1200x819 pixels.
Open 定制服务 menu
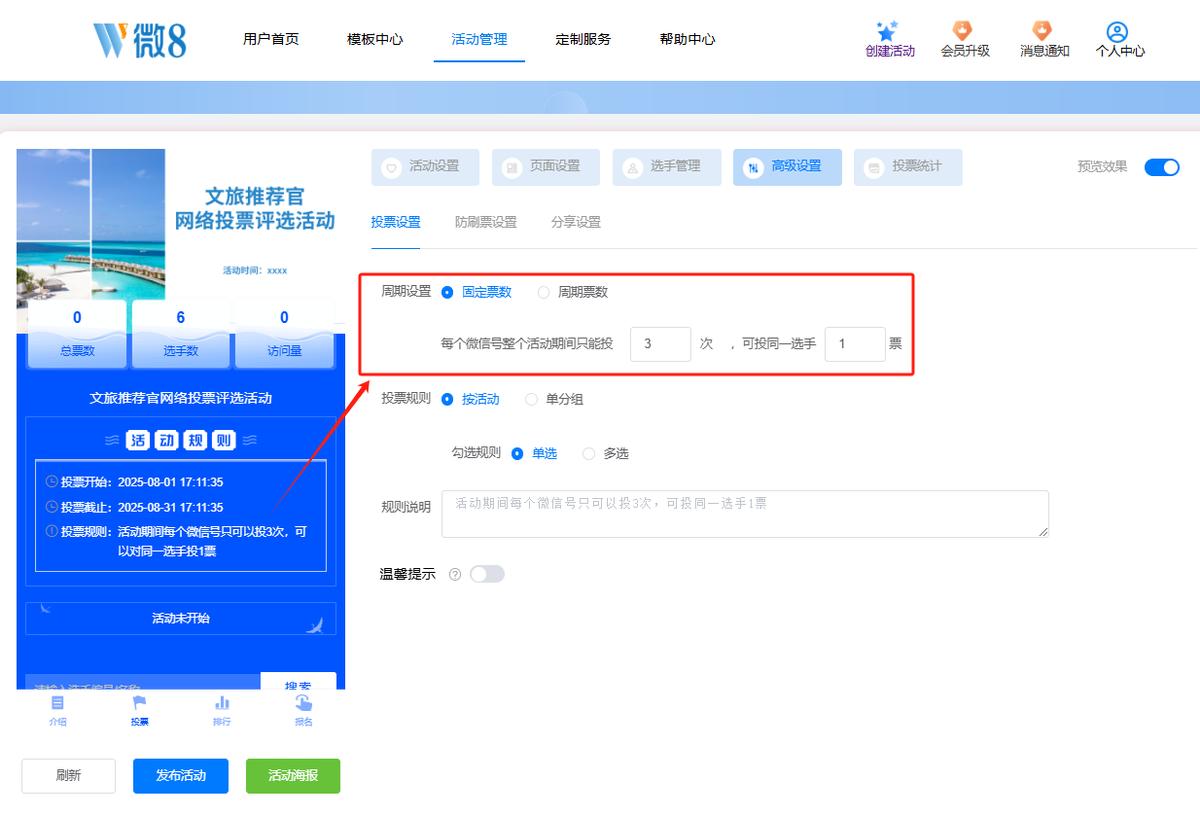coord(583,39)
